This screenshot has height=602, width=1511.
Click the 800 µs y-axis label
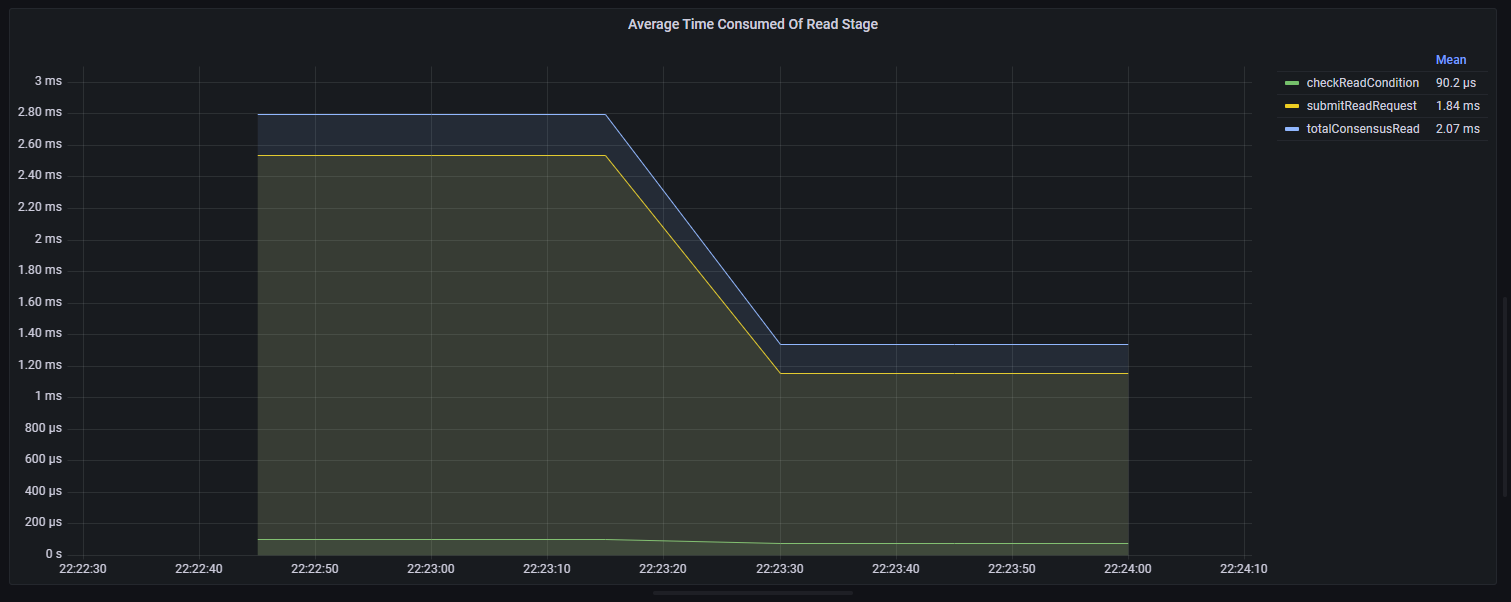pos(42,428)
